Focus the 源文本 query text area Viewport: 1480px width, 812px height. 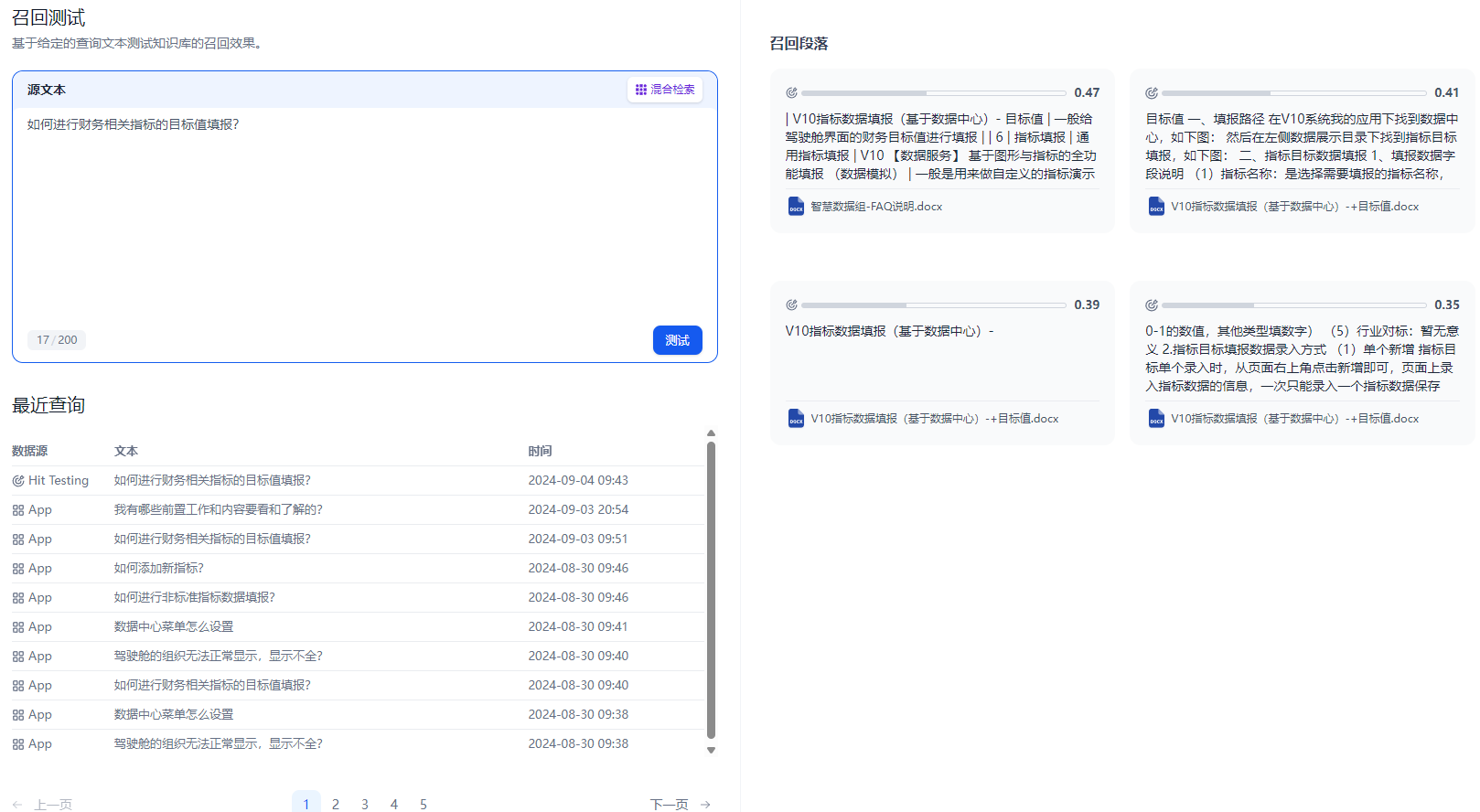pos(364,215)
